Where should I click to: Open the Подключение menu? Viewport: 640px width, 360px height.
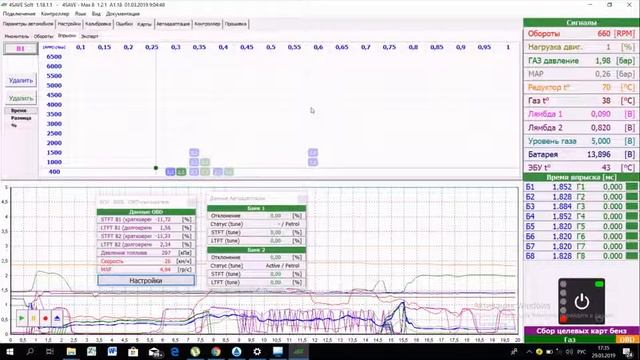[x=19, y=14]
